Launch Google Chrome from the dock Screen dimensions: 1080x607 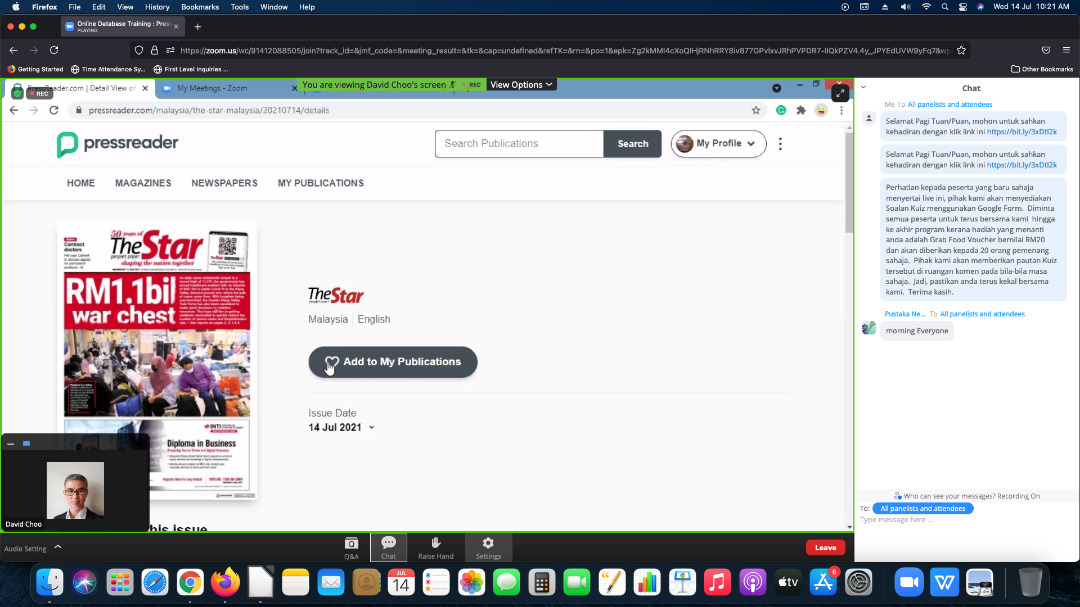(190, 583)
